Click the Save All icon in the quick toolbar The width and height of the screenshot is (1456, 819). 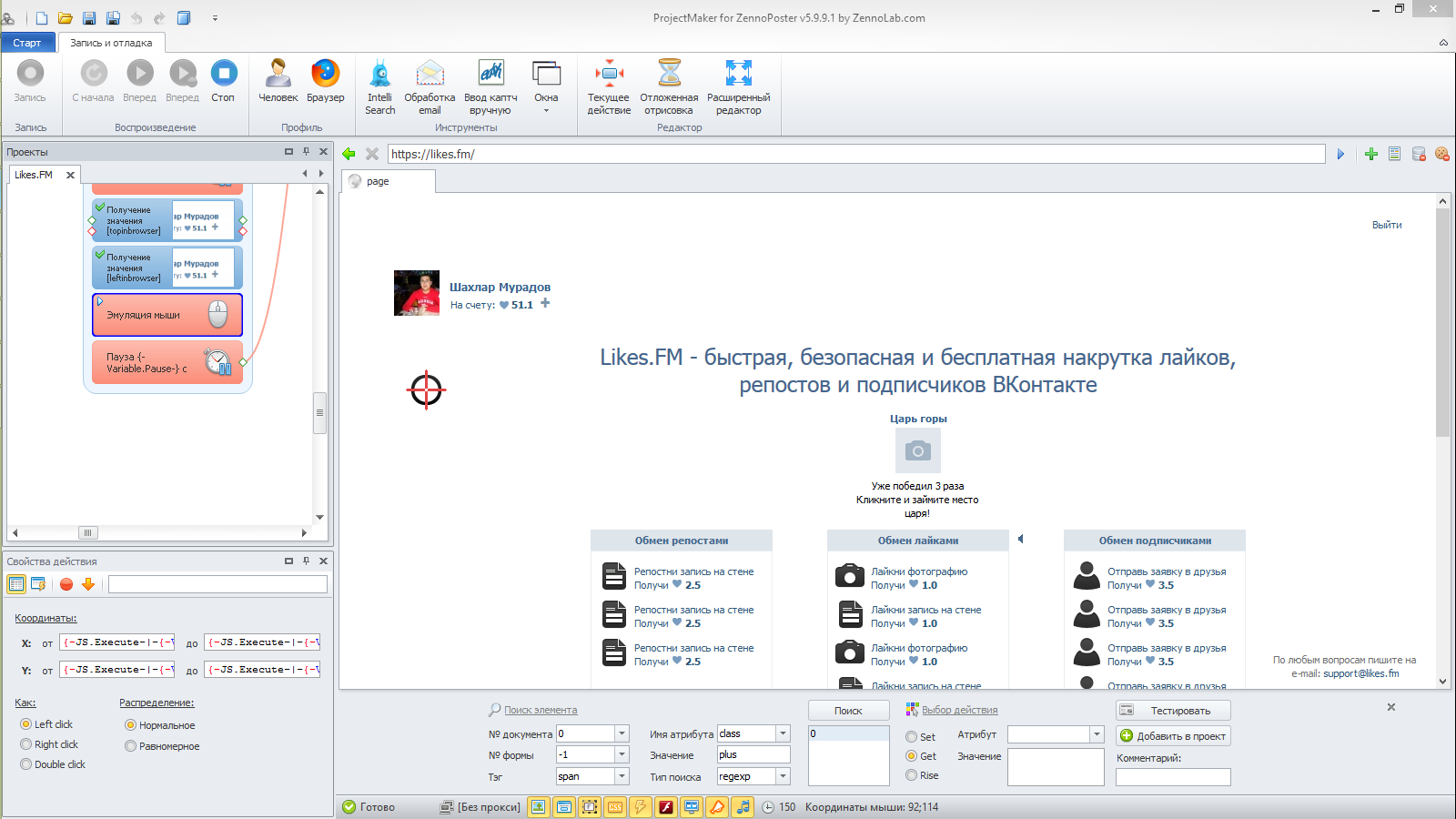pos(113,18)
